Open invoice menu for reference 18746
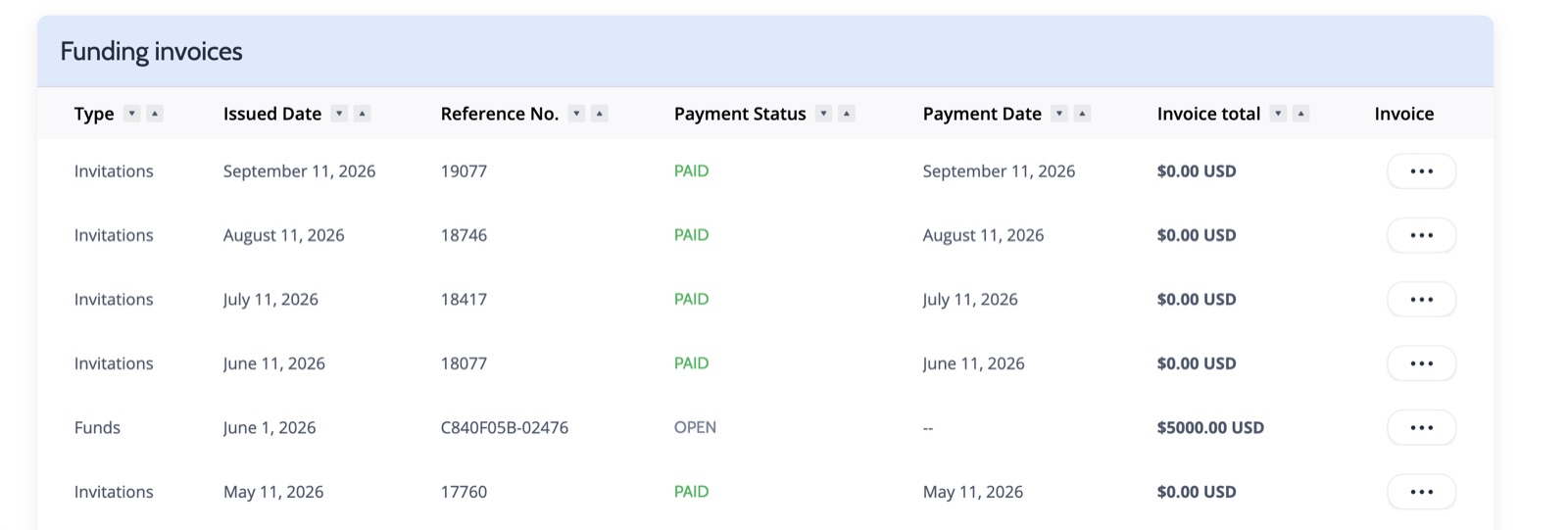The width and height of the screenshot is (1568, 530). tap(1421, 235)
